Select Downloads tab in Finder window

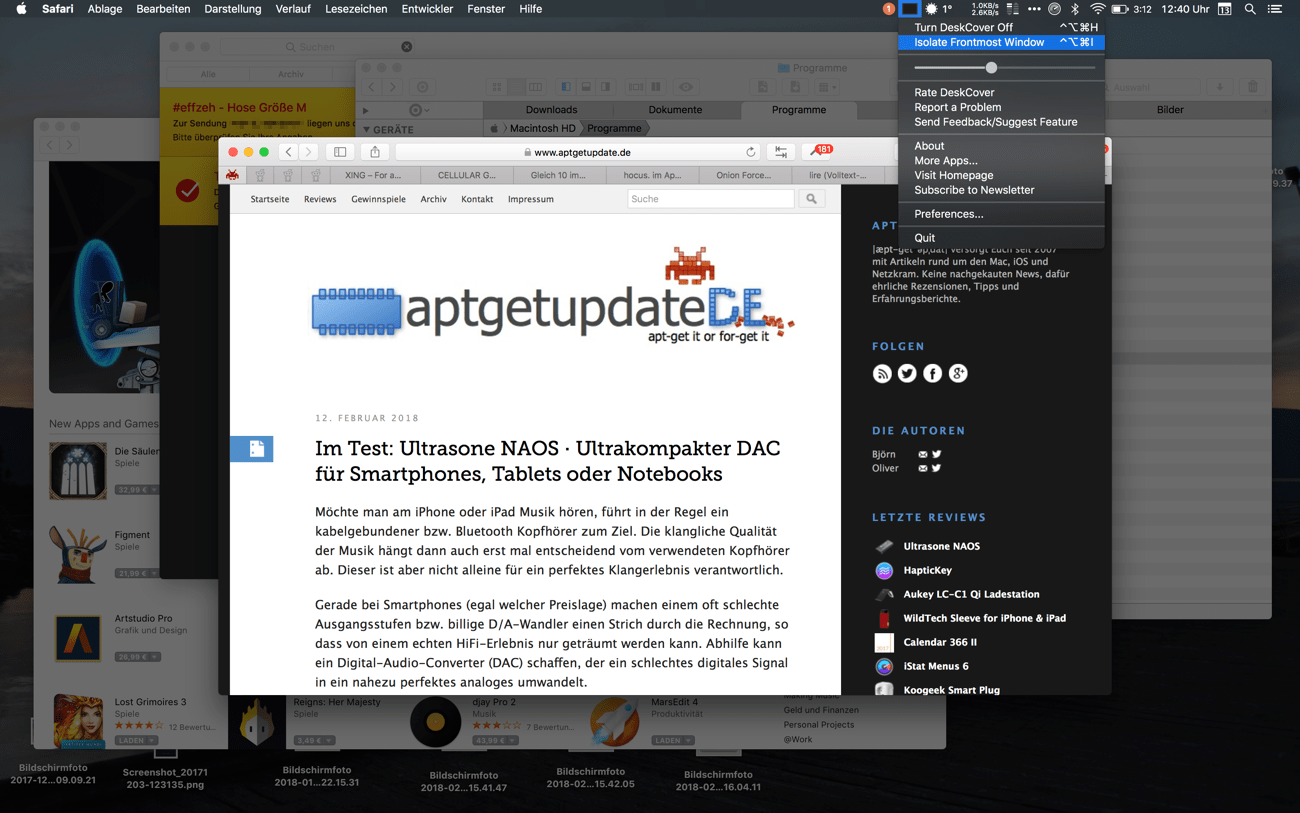[x=551, y=110]
